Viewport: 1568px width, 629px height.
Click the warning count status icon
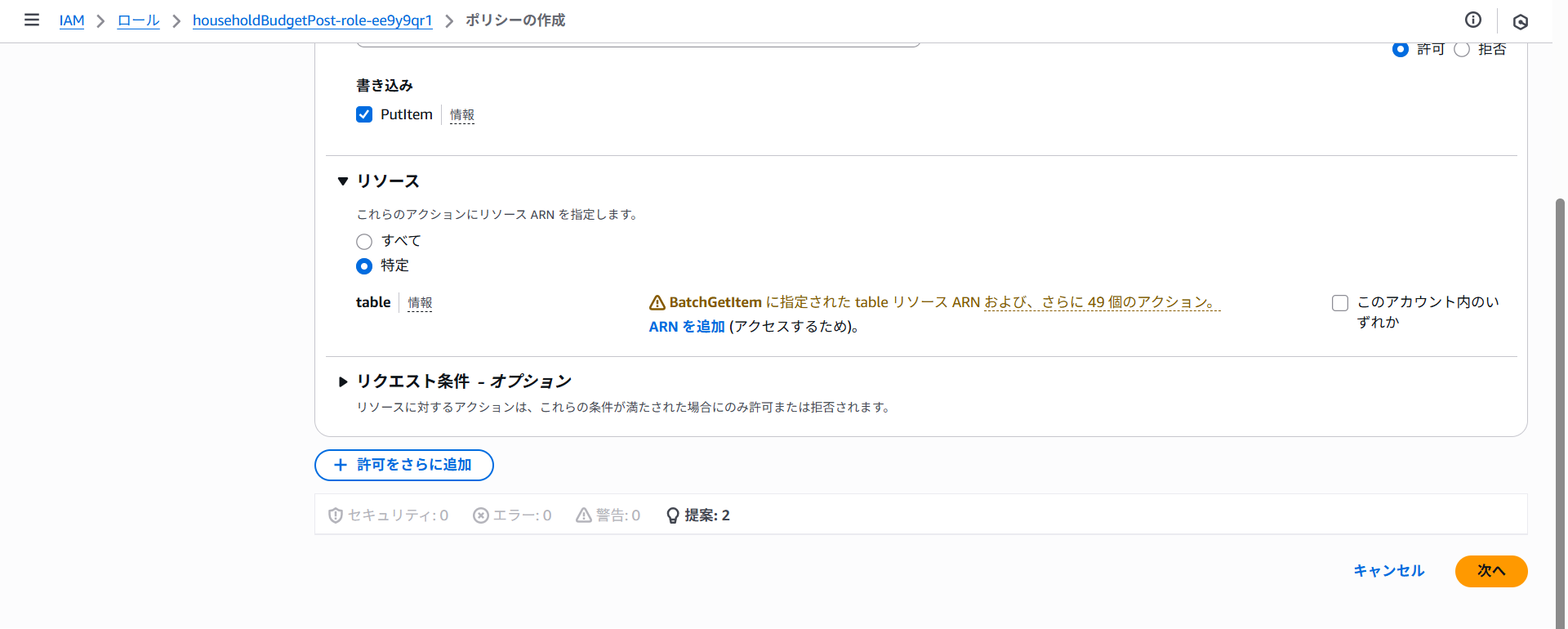tap(583, 515)
